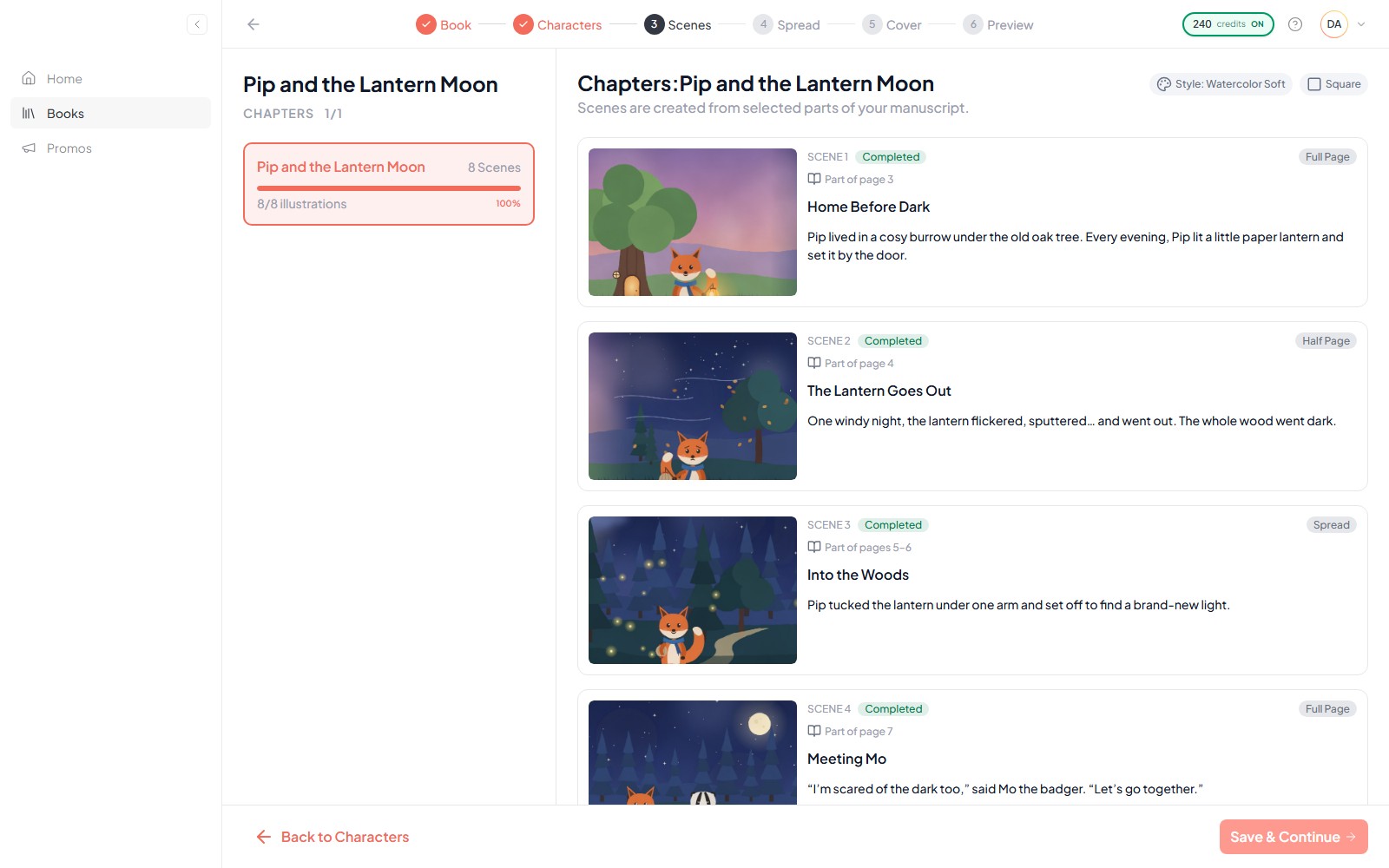This screenshot has height=868, width=1389.
Task: Collapse the sidebar with the chevron button
Action: [197, 24]
